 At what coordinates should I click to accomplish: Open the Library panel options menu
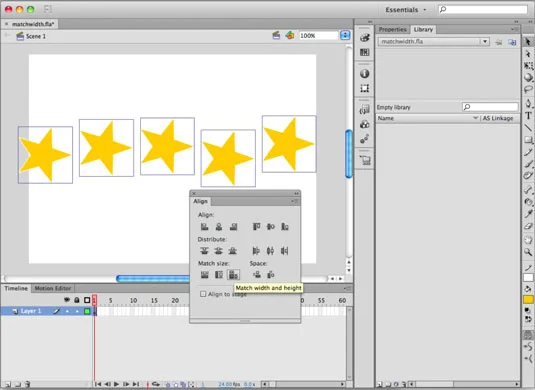pyautogui.click(x=514, y=30)
